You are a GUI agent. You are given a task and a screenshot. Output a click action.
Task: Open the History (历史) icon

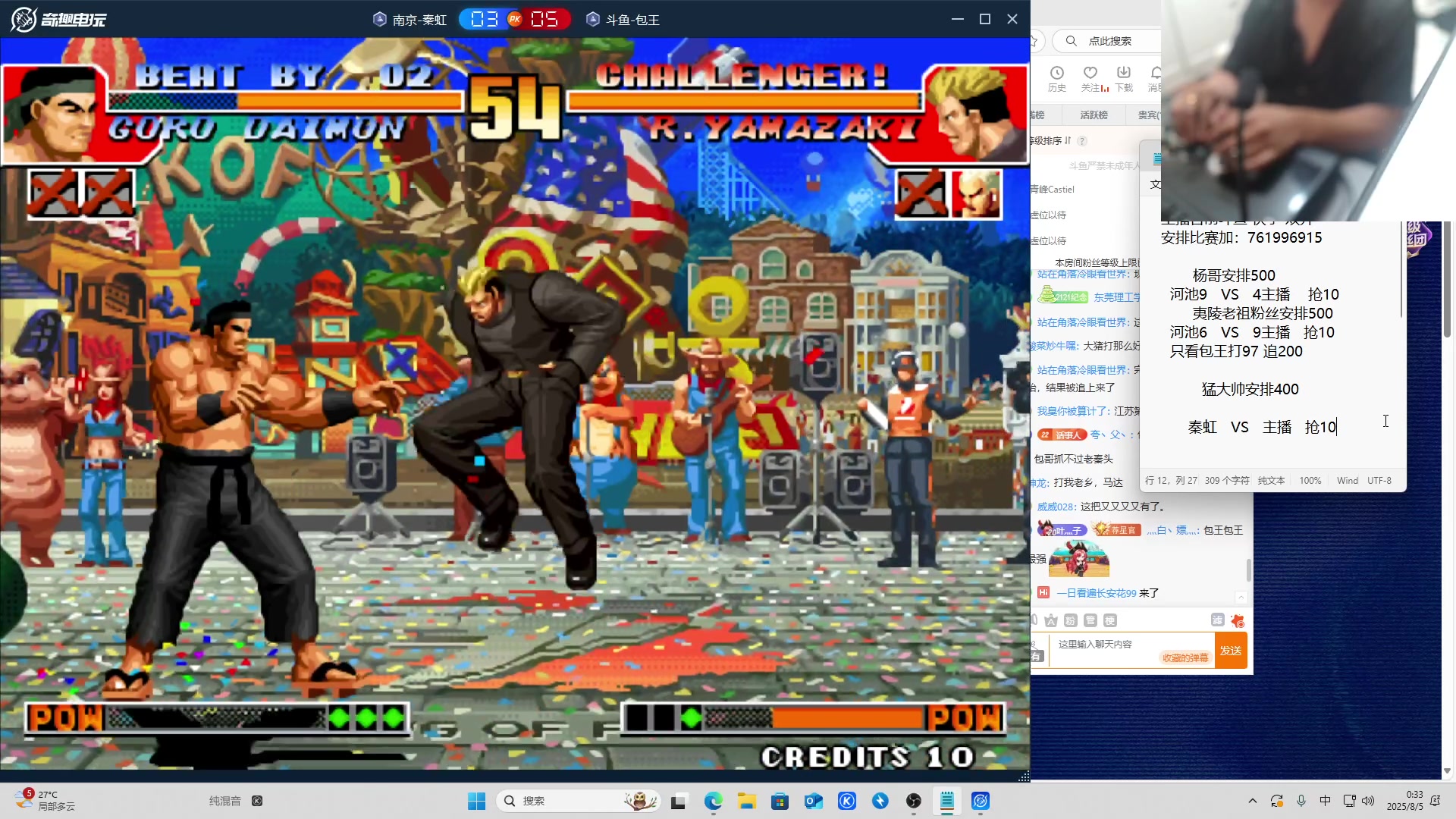[1057, 78]
